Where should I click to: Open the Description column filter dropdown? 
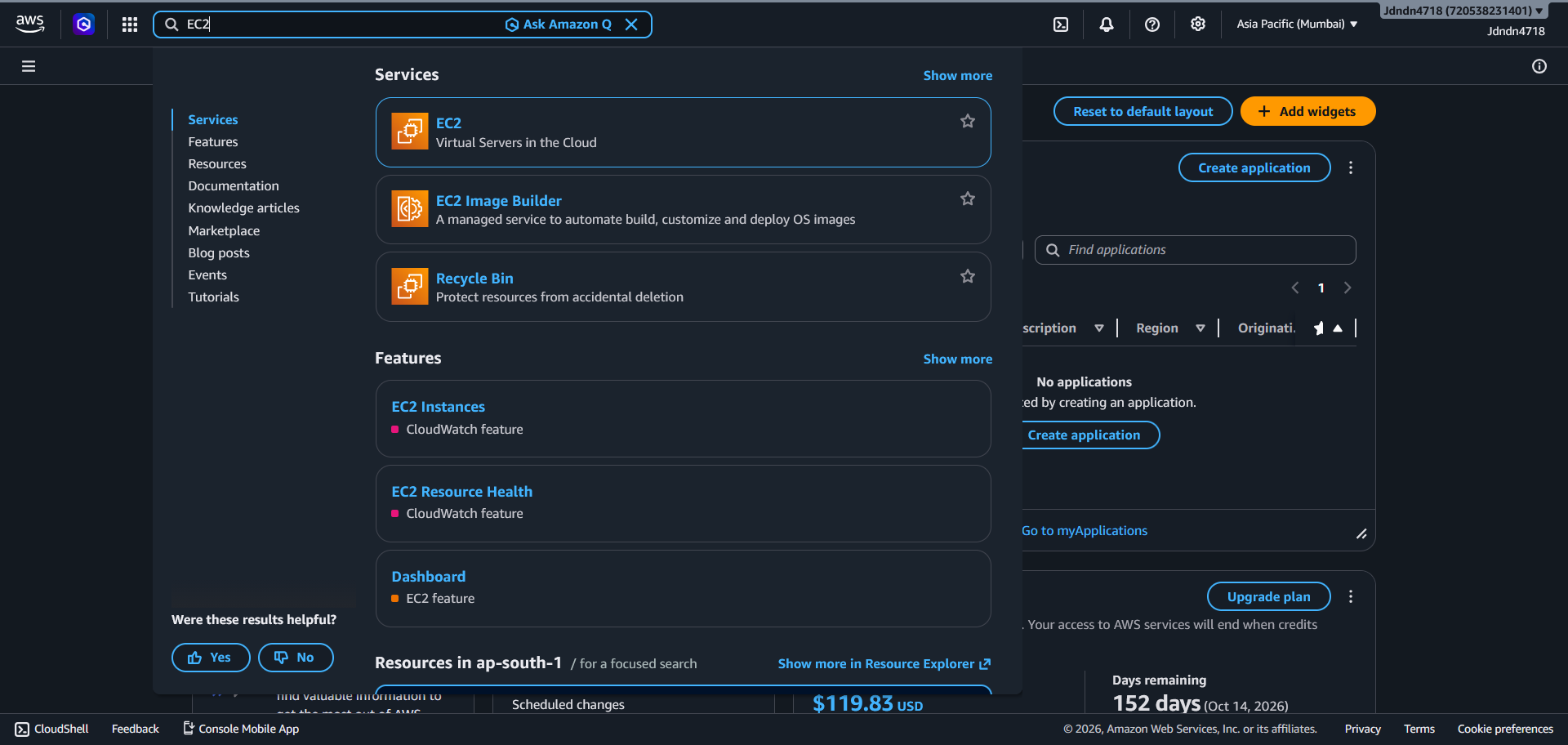pyautogui.click(x=1099, y=328)
